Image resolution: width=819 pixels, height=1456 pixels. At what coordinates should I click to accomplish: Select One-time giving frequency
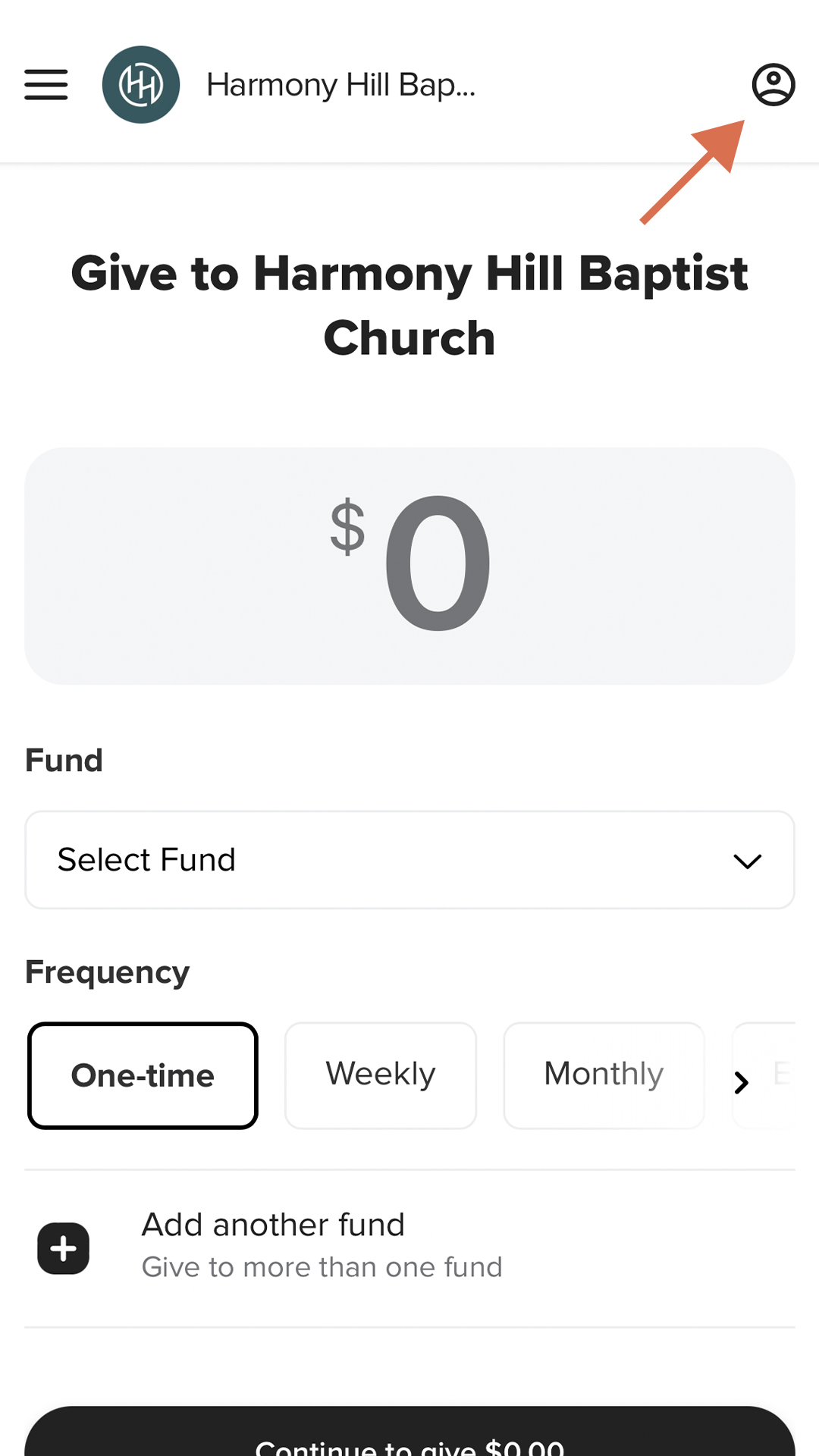[x=143, y=1075]
